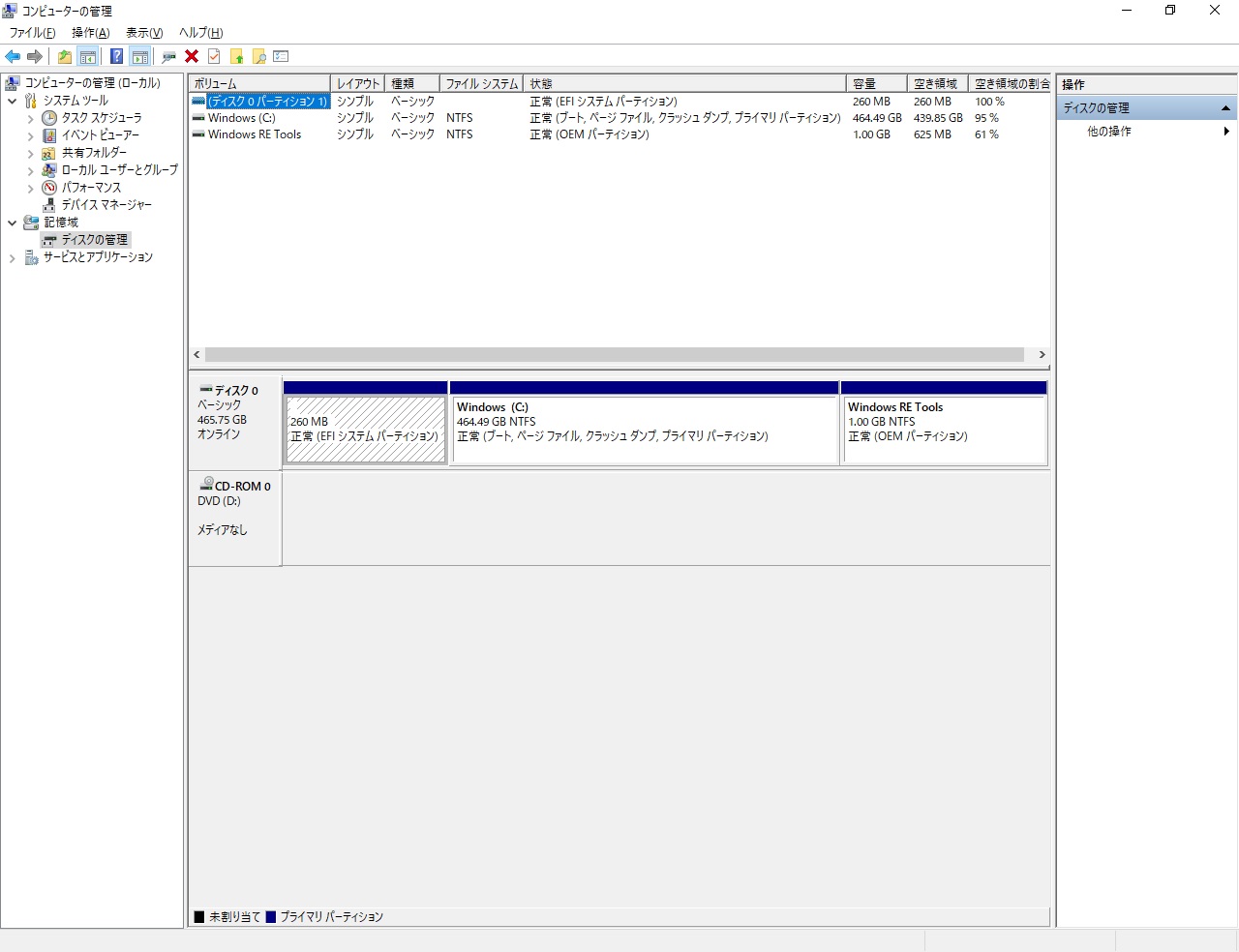This screenshot has height=952, width=1239.
Task: Toggle the action pane visibility
Action: 138,55
